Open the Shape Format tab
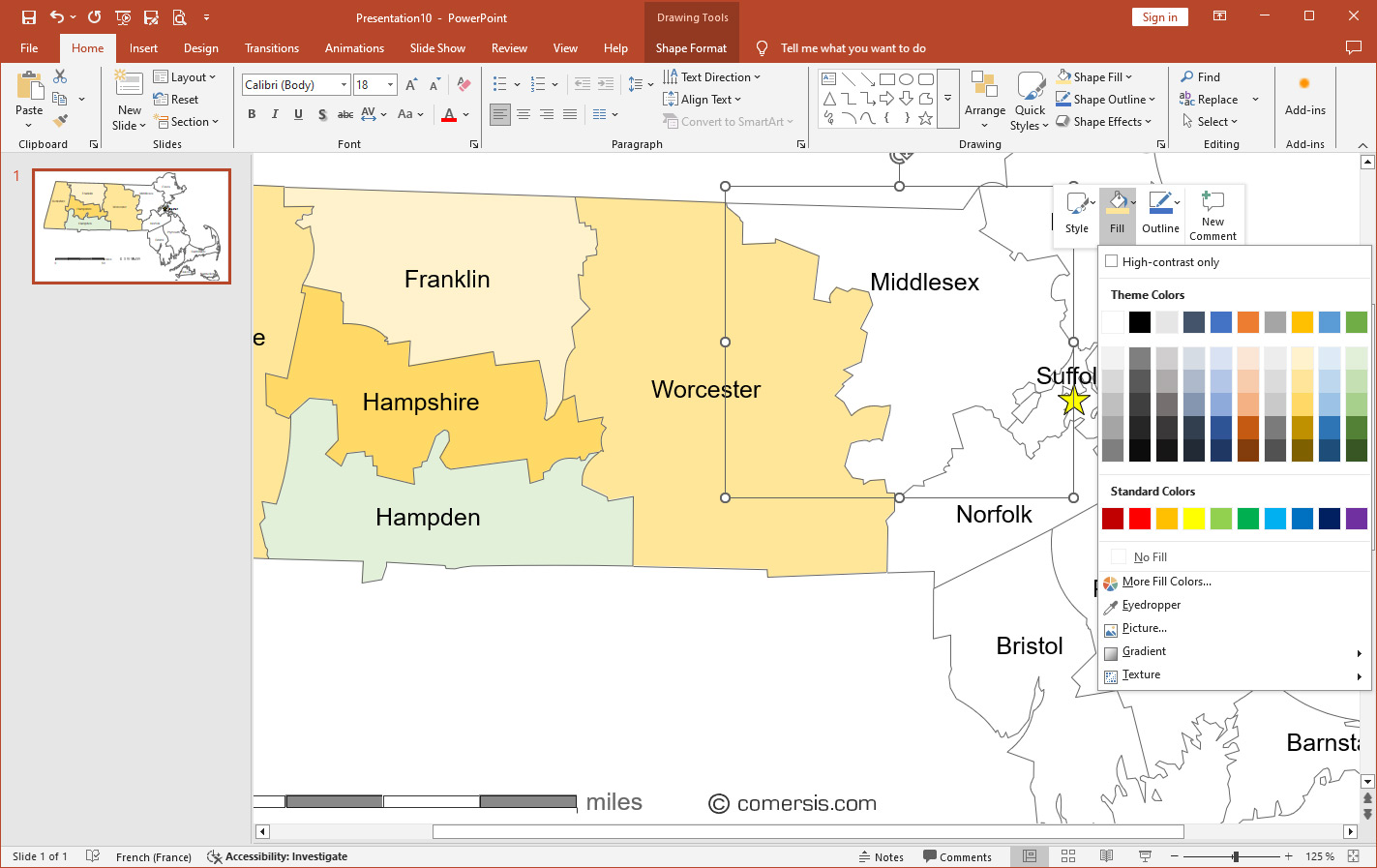The width and height of the screenshot is (1377, 868). (691, 48)
